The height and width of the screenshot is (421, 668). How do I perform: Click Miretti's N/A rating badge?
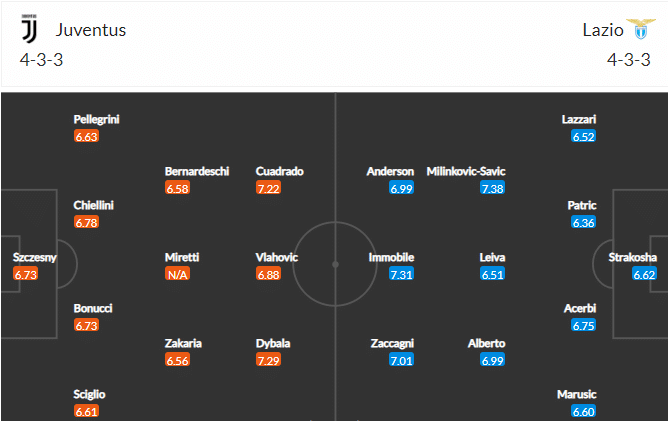pos(177,274)
